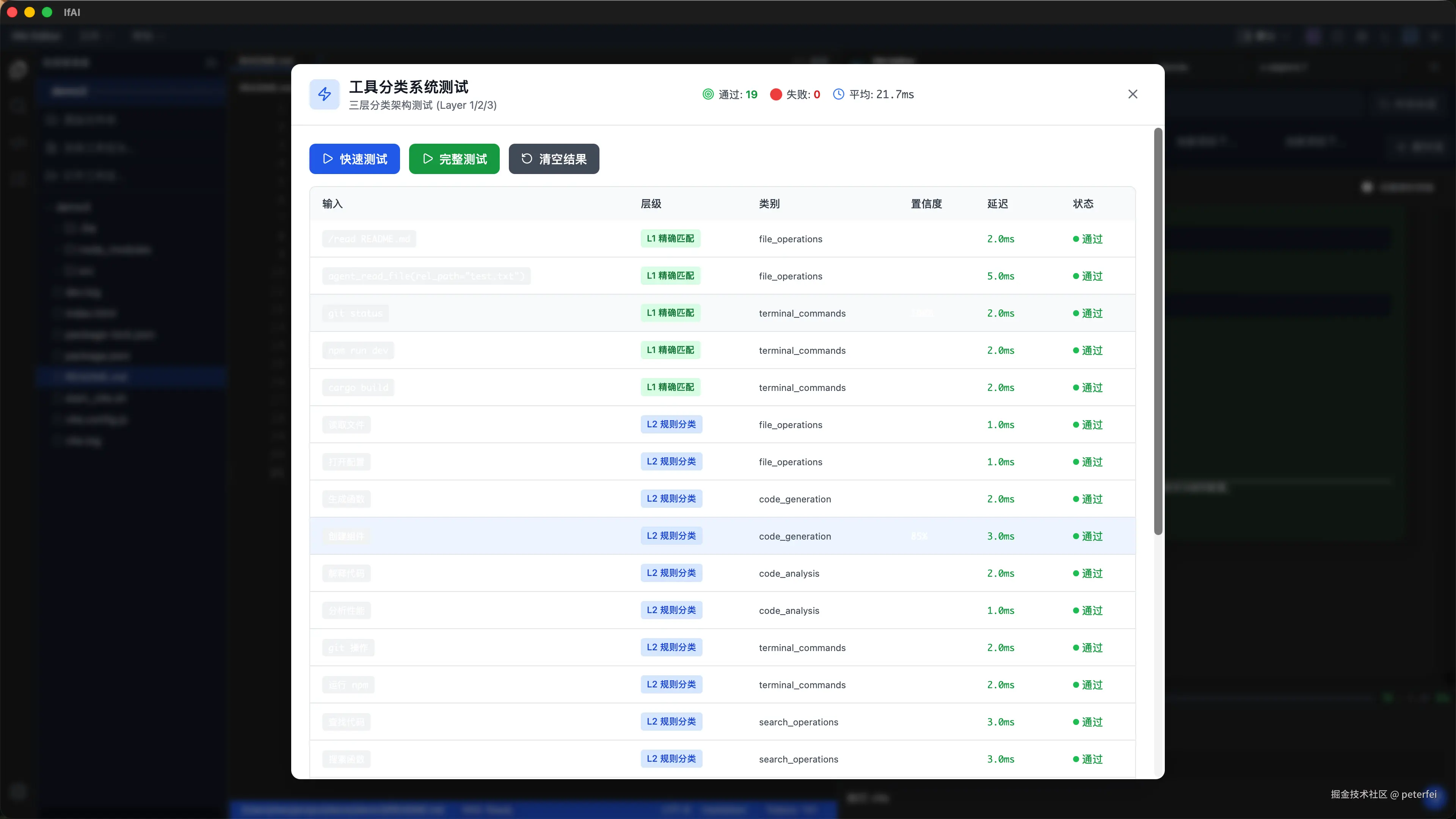Click the 置信度 column header
Image resolution: width=1456 pixels, height=819 pixels.
[x=926, y=204]
